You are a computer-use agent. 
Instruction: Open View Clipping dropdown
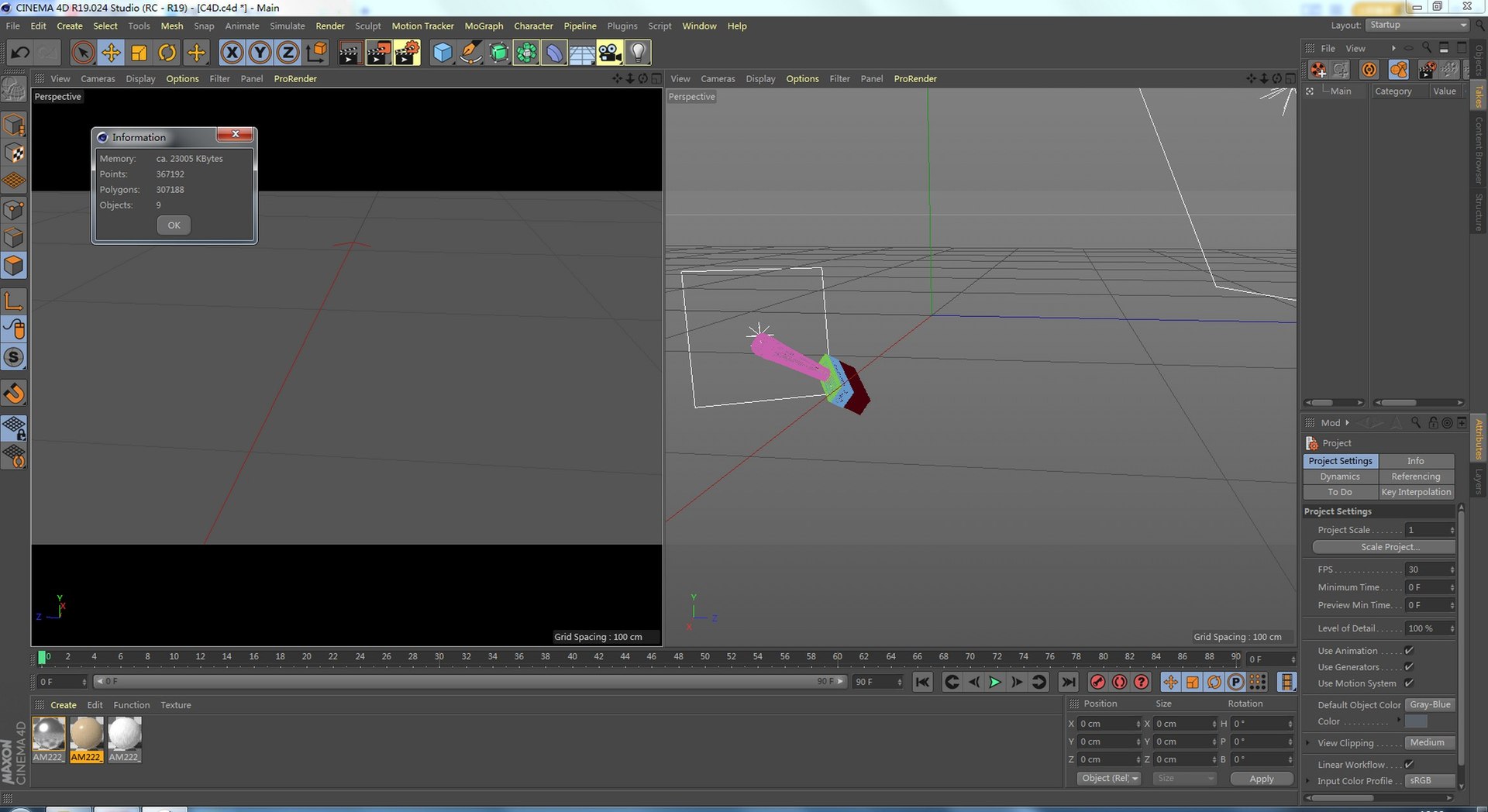pyautogui.click(x=1430, y=743)
